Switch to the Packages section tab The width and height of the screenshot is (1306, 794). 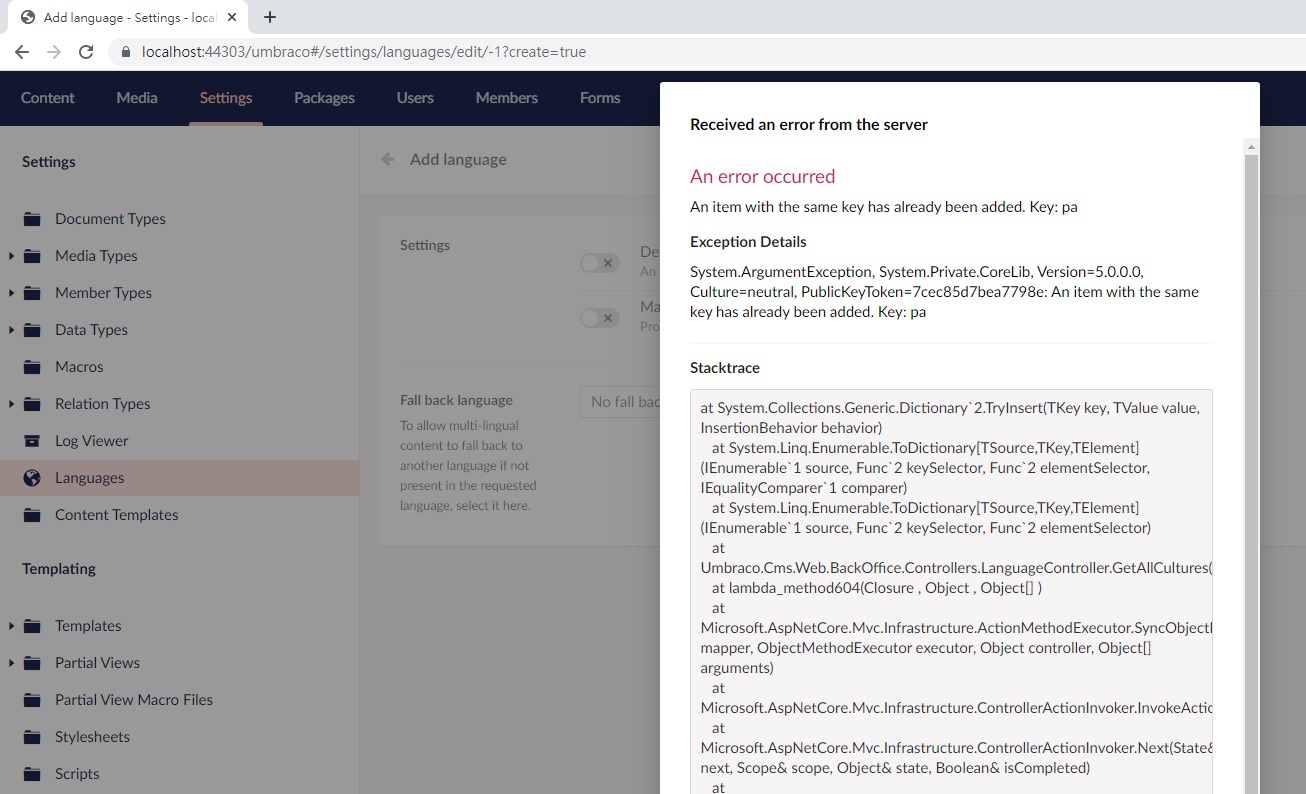(324, 98)
